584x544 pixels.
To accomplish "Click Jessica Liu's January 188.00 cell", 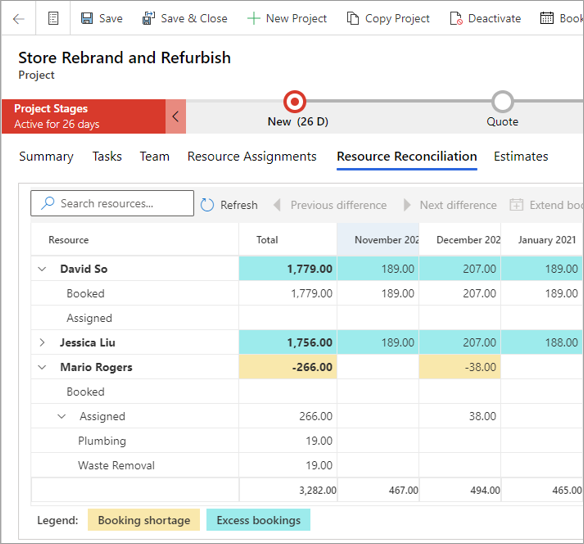I will pyautogui.click(x=542, y=342).
